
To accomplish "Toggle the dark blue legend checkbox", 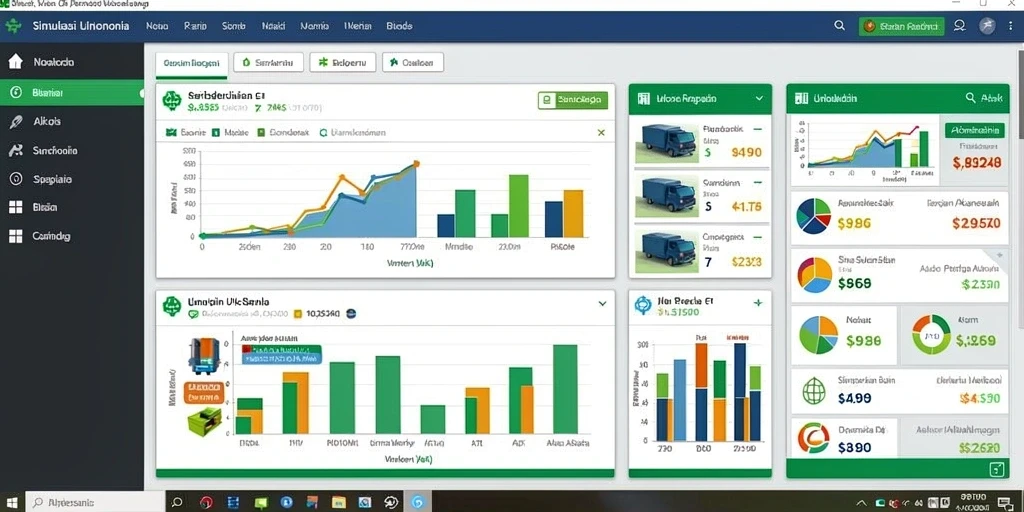I will pyautogui.click(x=216, y=132).
